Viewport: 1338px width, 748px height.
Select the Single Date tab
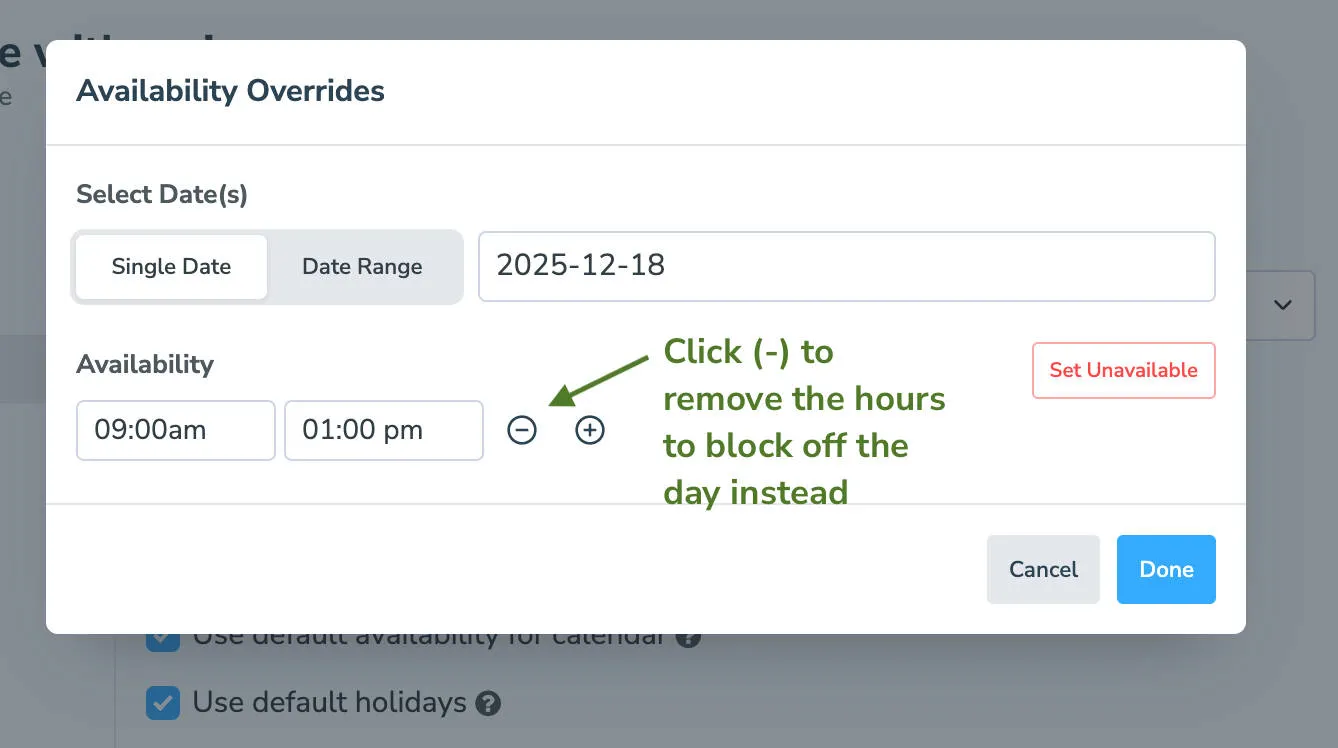[x=170, y=266]
